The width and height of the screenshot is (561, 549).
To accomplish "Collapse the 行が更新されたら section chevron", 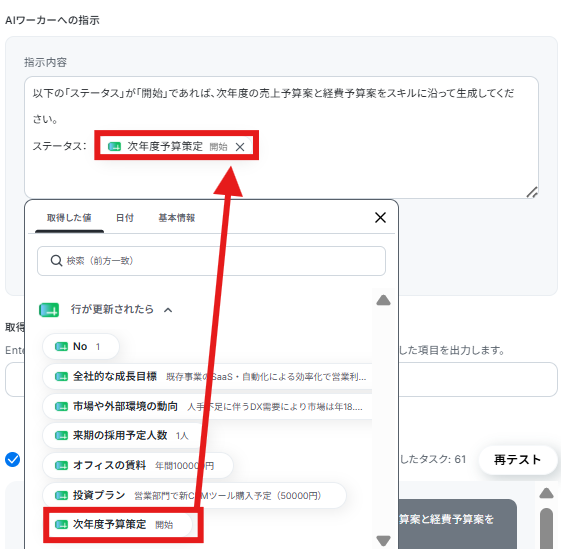I will [x=168, y=310].
